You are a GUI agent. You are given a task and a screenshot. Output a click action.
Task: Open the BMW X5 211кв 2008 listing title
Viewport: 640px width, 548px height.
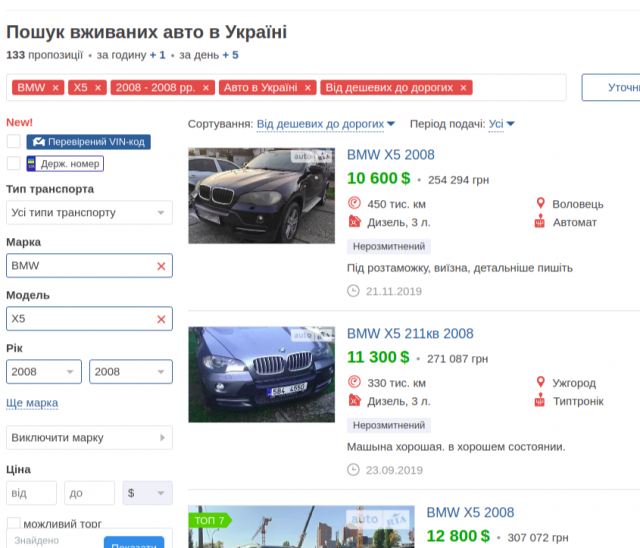point(410,334)
